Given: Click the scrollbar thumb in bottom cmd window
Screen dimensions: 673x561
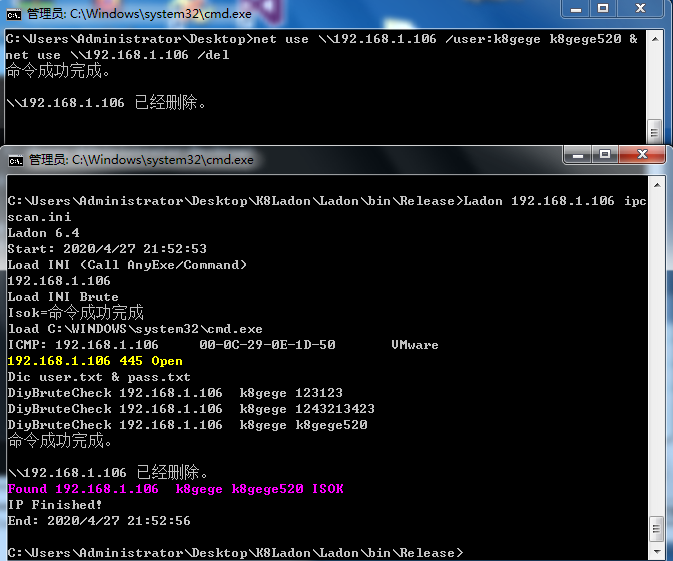Looking at the screenshot, I should pos(656,526).
